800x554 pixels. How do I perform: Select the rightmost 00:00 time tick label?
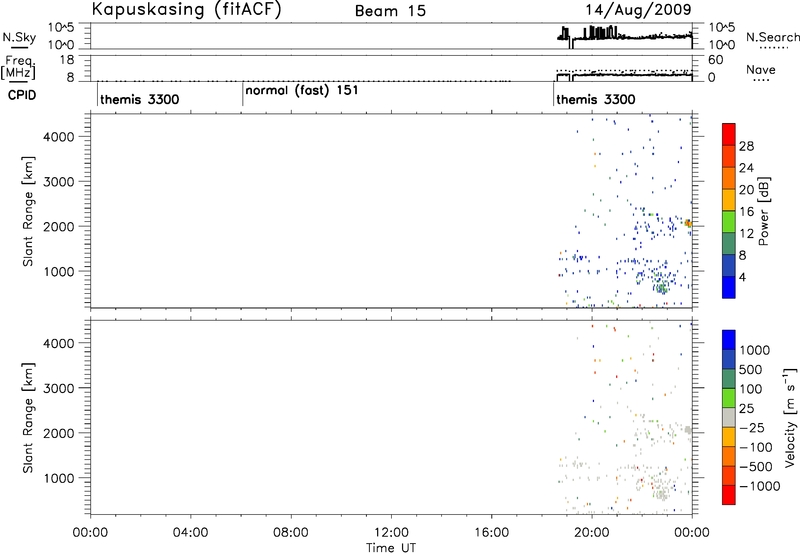[x=692, y=533]
